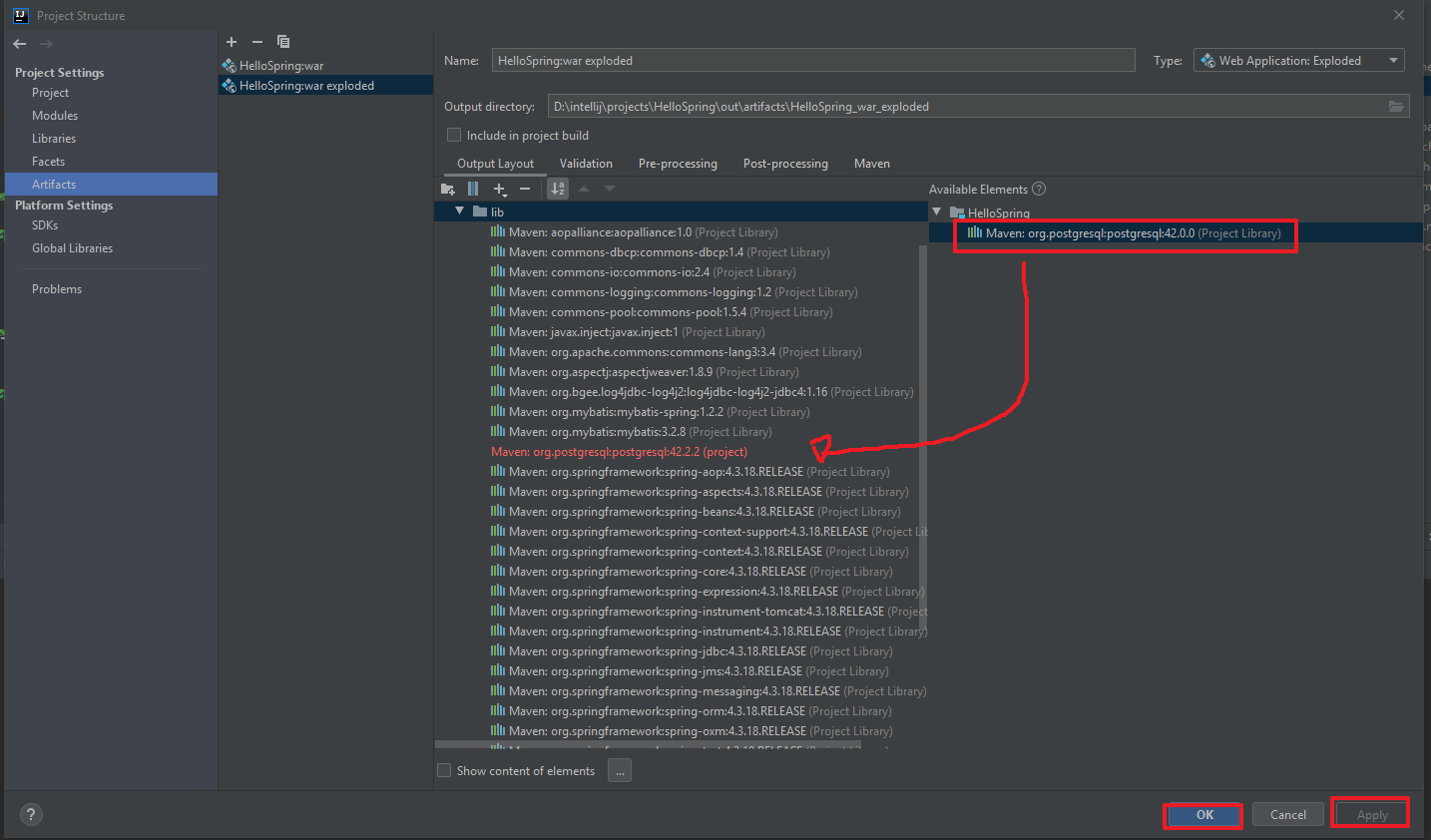Collapse the lib folder node
The image size is (1431, 840).
pyautogui.click(x=459, y=210)
